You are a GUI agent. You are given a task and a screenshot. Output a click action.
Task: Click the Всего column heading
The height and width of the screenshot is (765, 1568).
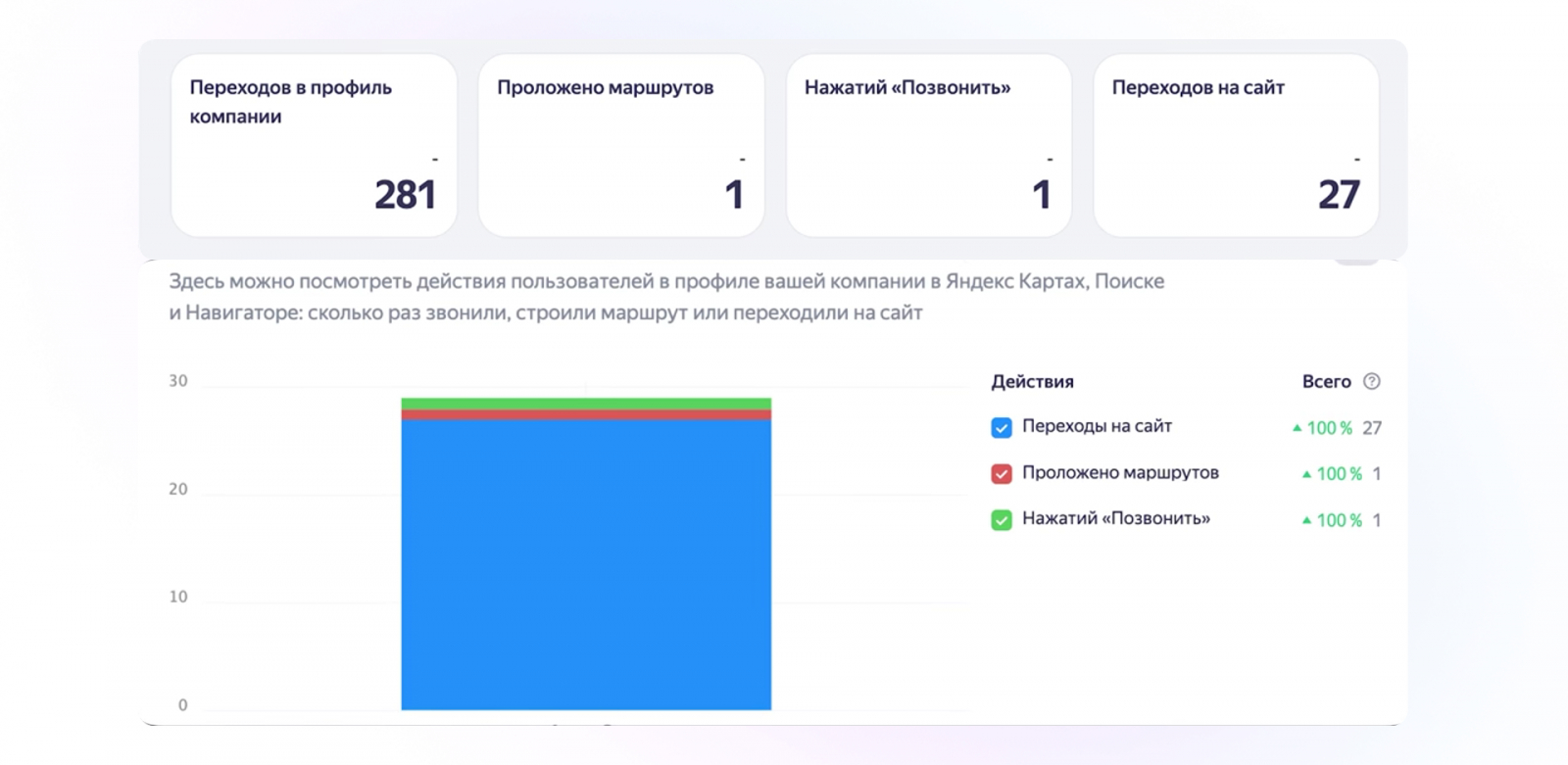click(x=1326, y=382)
